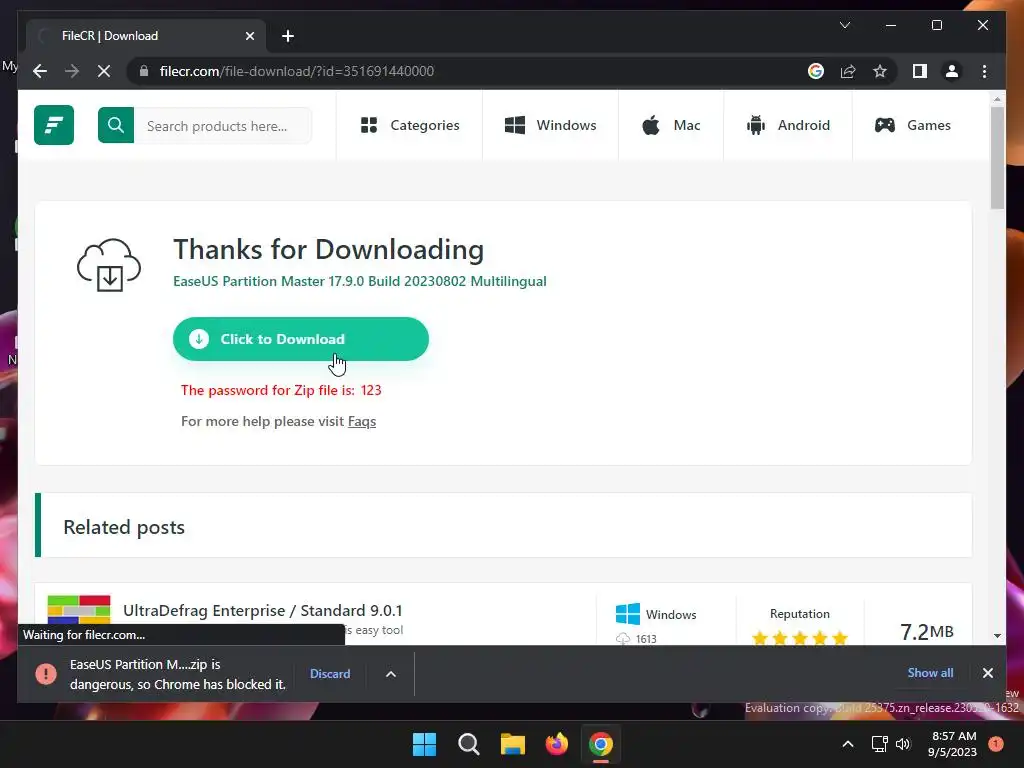This screenshot has width=1024, height=768.
Task: Click the FileCR green logo icon
Action: click(54, 125)
